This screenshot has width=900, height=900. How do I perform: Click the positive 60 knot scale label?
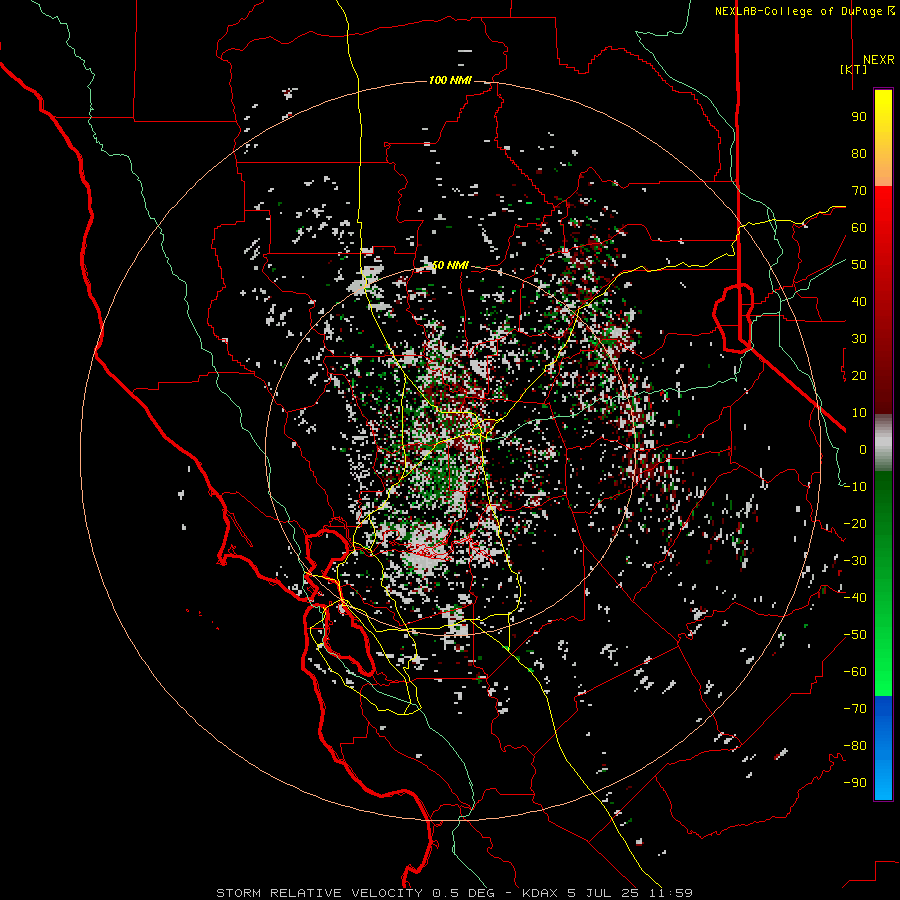tap(859, 227)
